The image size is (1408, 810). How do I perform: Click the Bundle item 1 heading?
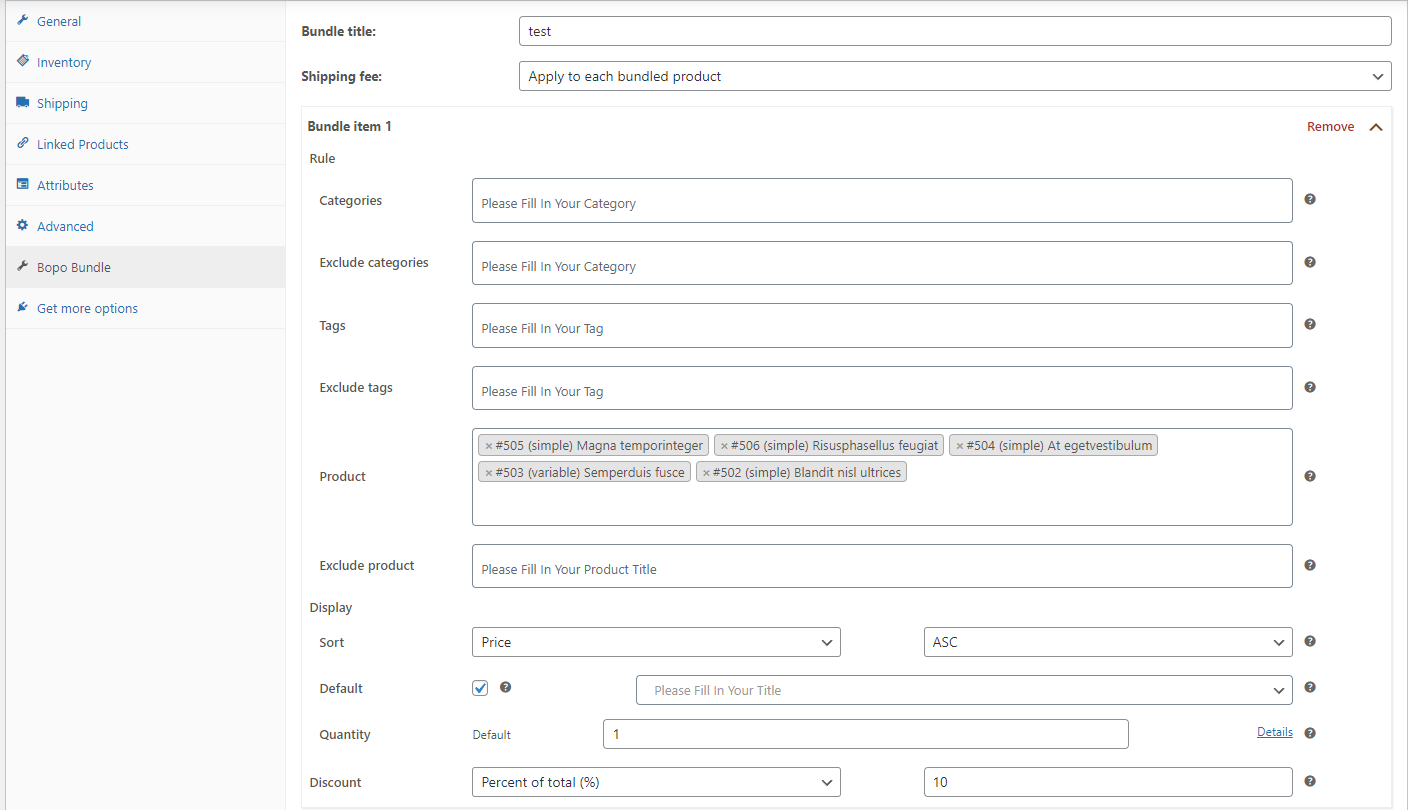tap(350, 127)
